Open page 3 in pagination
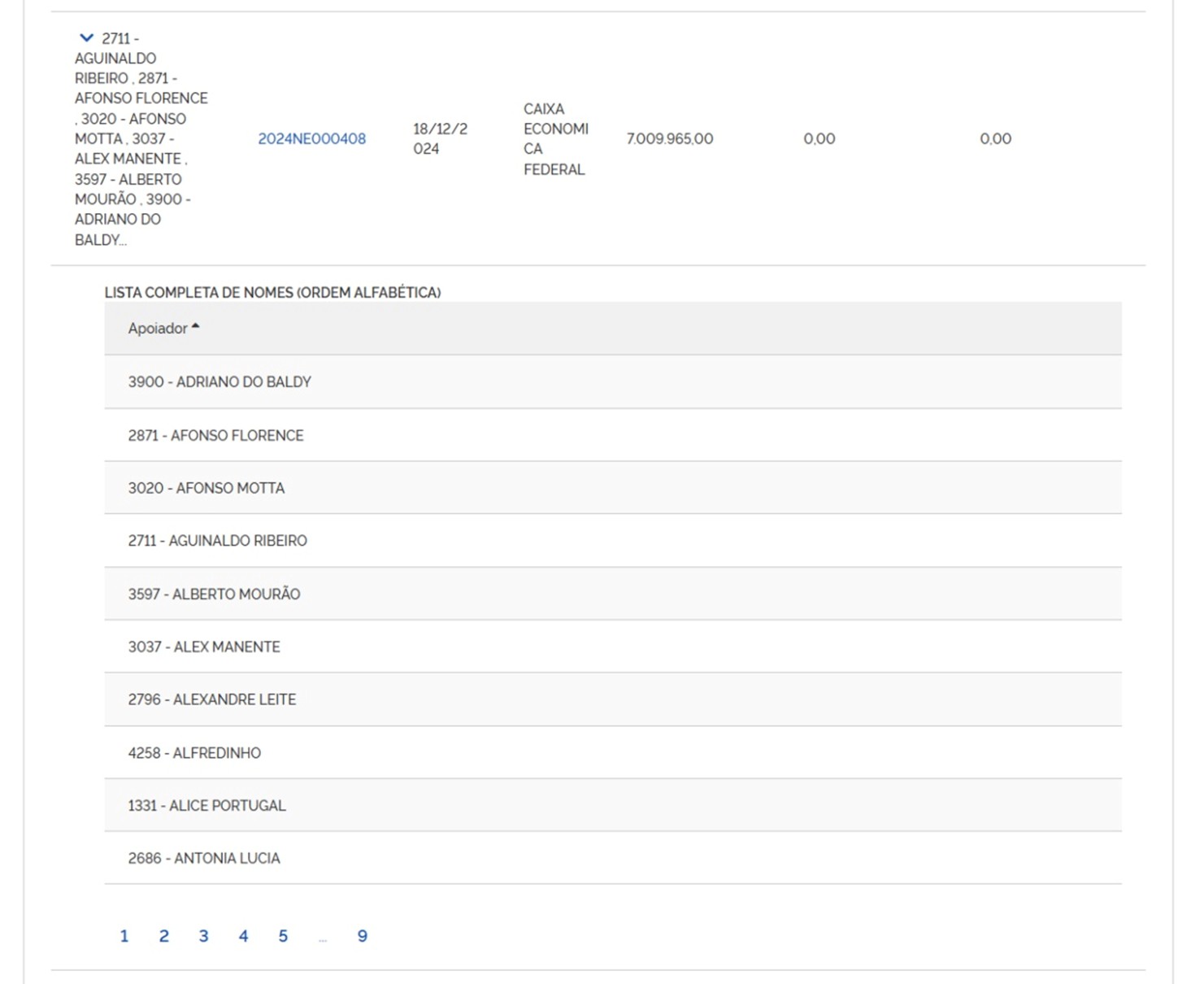 tap(203, 937)
